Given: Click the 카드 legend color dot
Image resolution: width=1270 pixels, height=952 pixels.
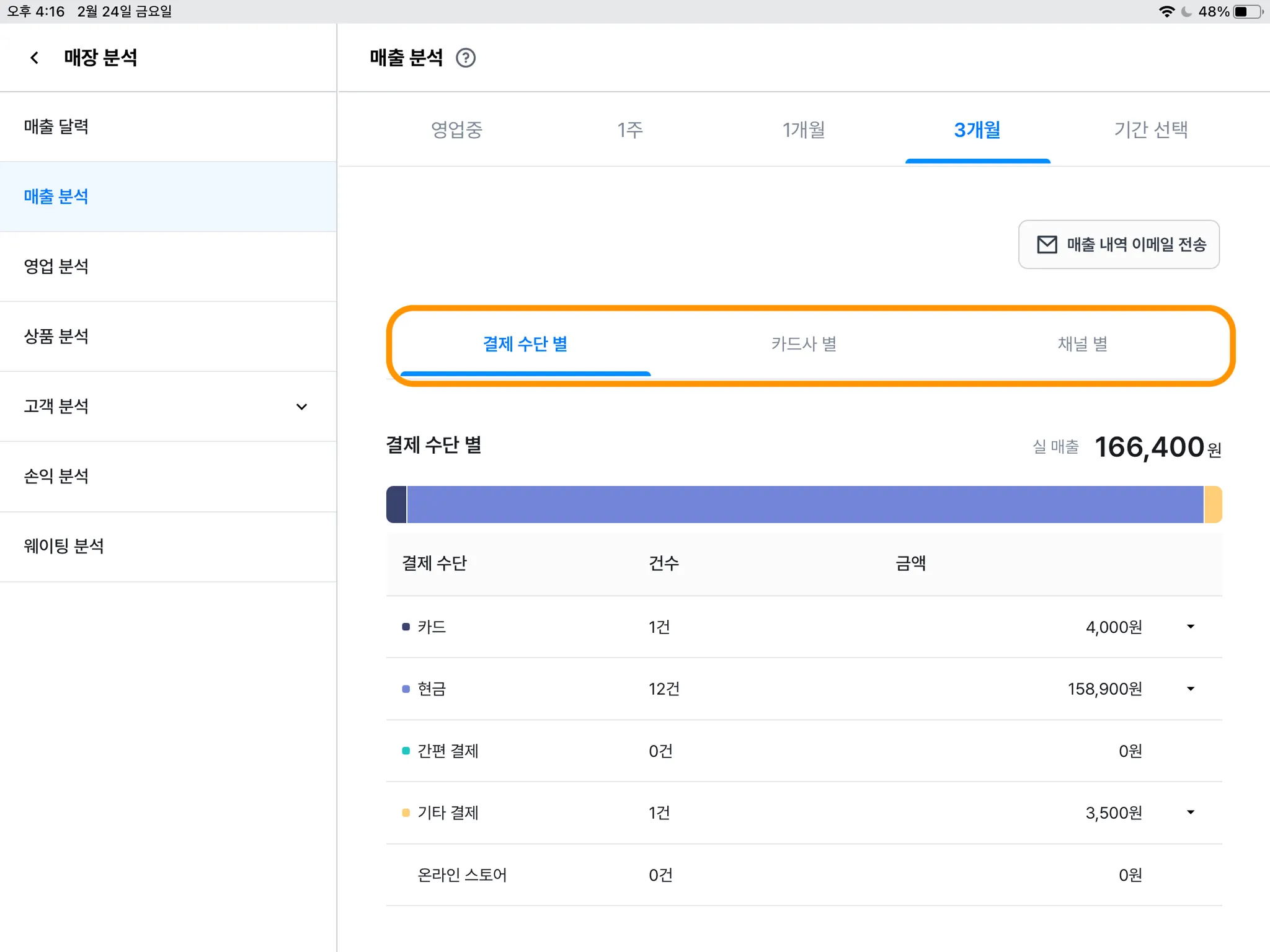Looking at the screenshot, I should point(406,627).
